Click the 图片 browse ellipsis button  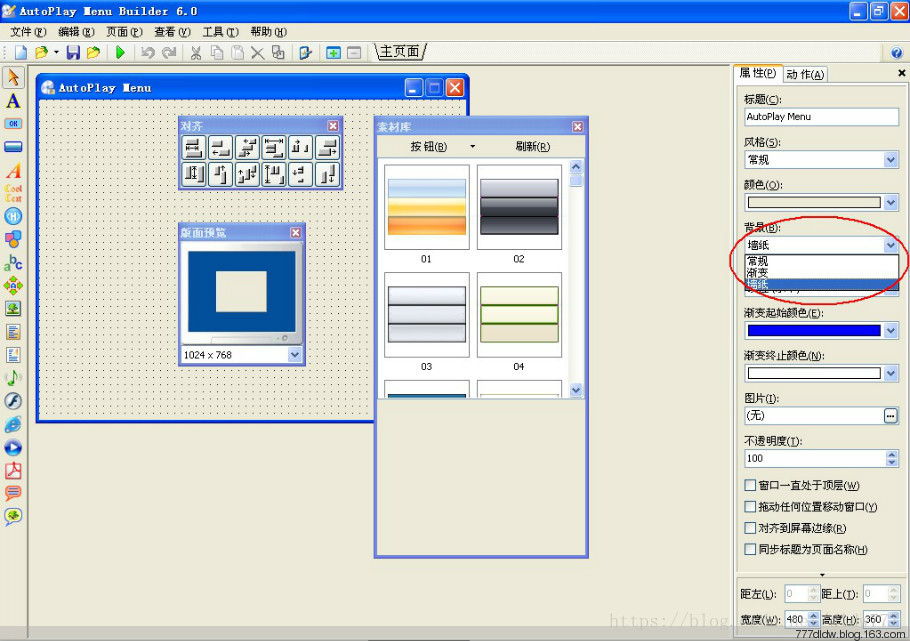[x=891, y=416]
